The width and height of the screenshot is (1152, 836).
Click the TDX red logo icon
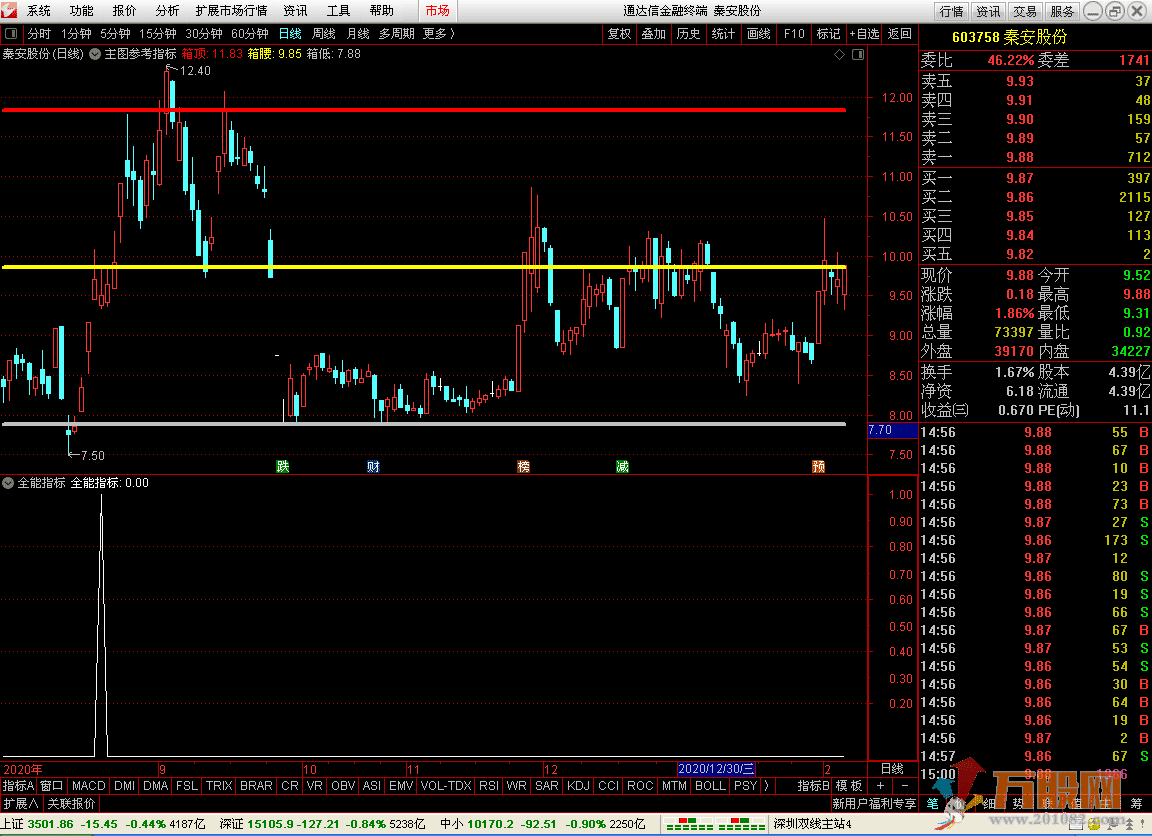point(10,10)
